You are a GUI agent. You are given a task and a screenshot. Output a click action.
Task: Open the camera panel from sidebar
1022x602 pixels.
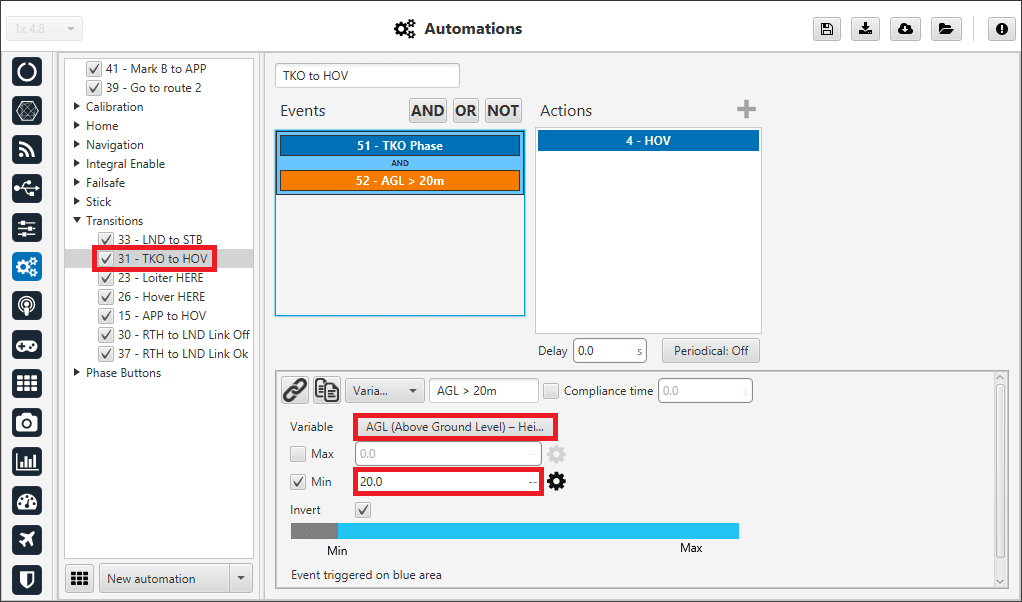[x=27, y=422]
